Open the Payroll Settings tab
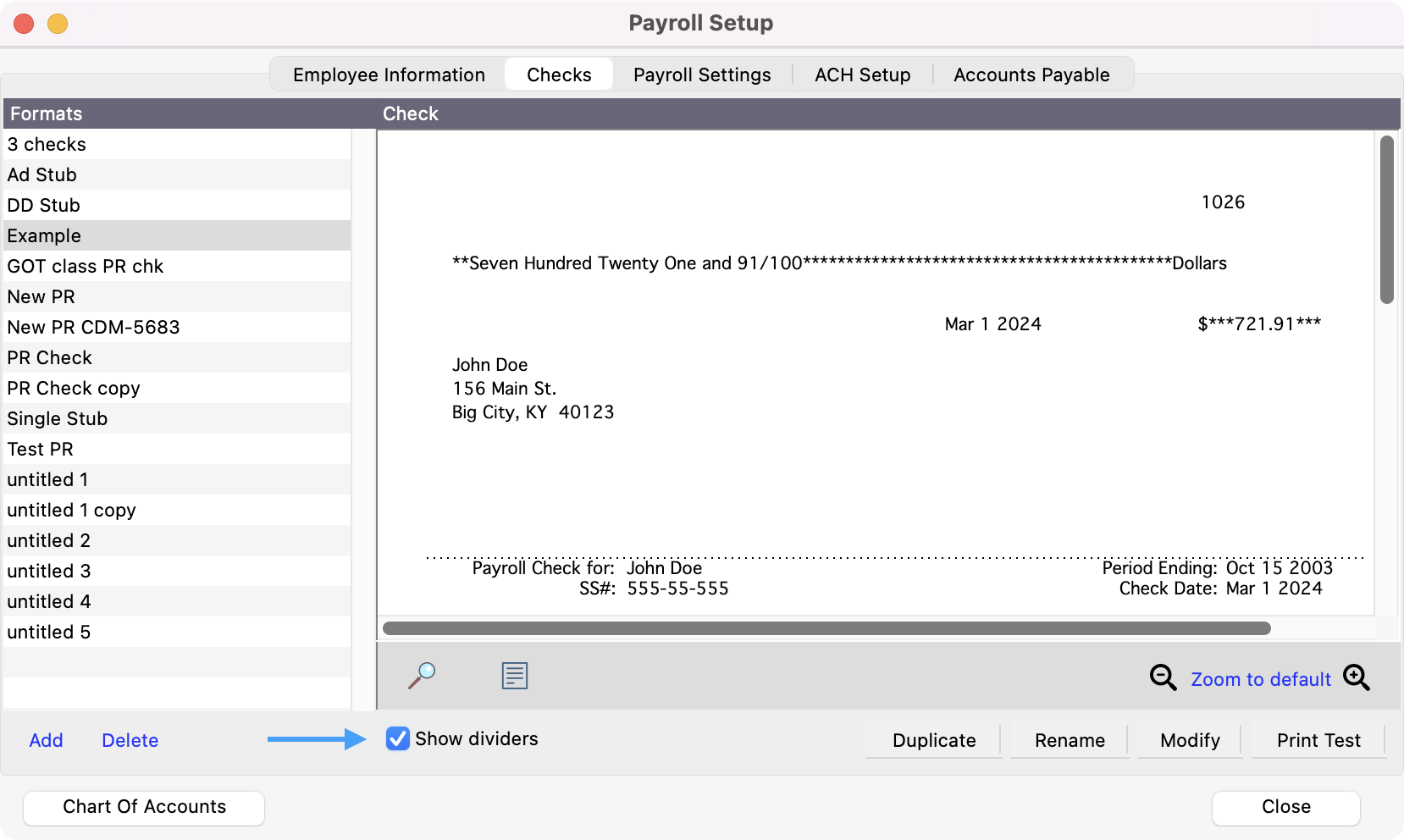The image size is (1404, 840). (701, 75)
